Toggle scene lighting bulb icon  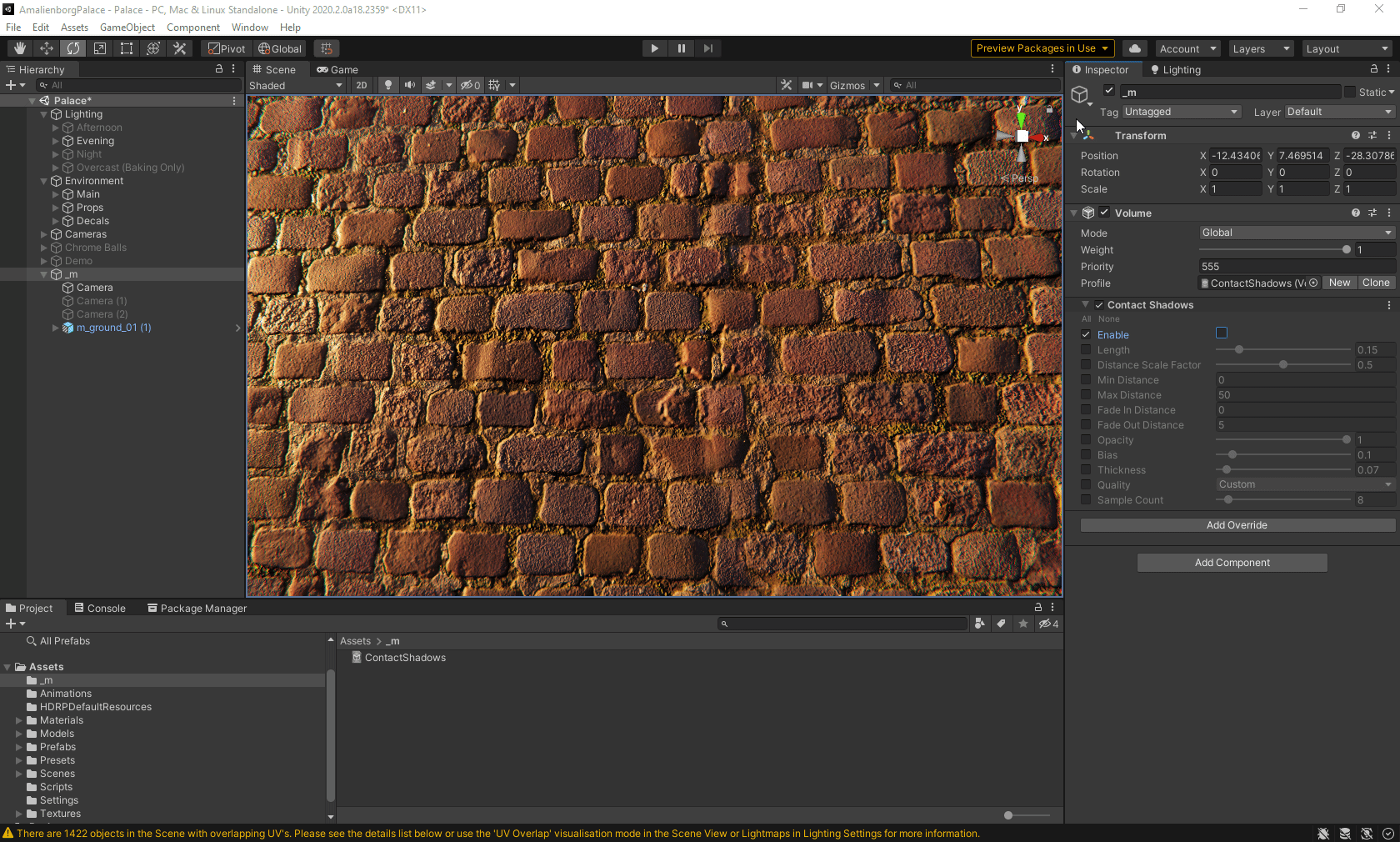tap(387, 85)
